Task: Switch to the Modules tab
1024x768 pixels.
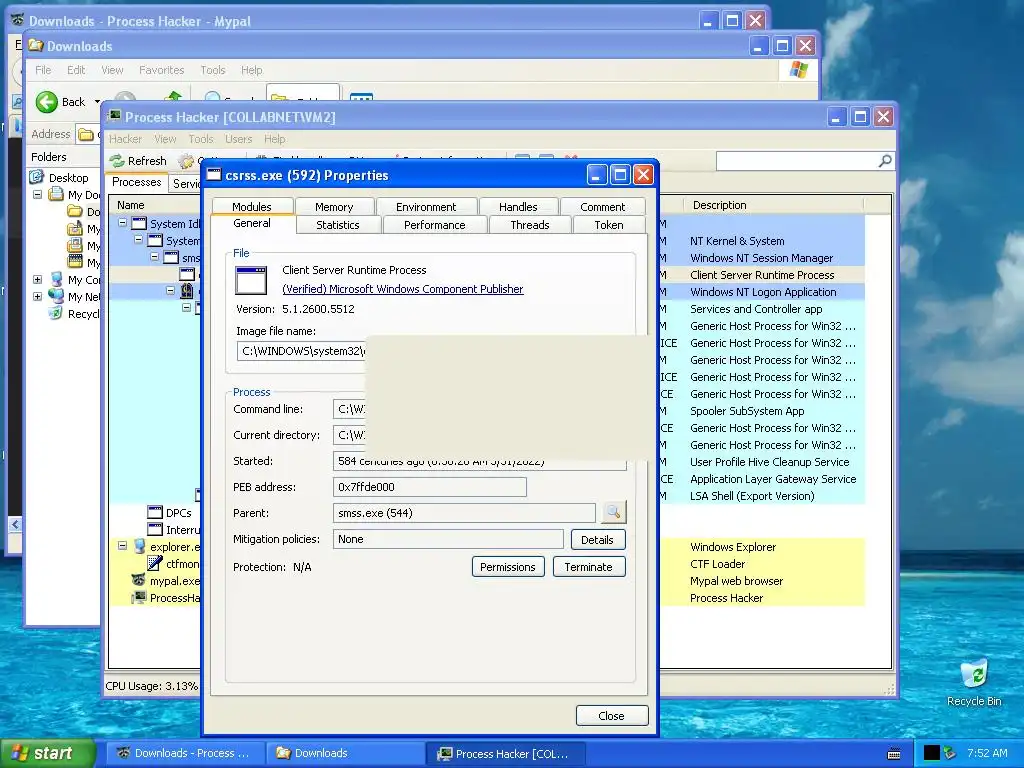Action: pos(252,206)
